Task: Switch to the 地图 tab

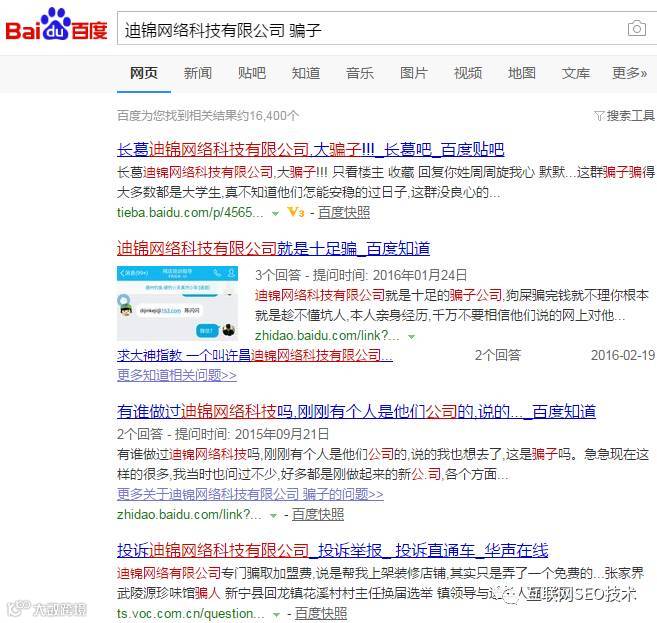Action: (x=522, y=73)
